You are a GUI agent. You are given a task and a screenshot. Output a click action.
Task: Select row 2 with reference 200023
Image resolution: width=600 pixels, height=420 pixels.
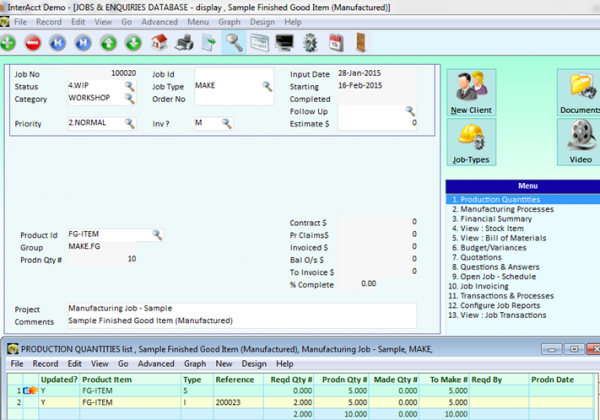click(300, 402)
